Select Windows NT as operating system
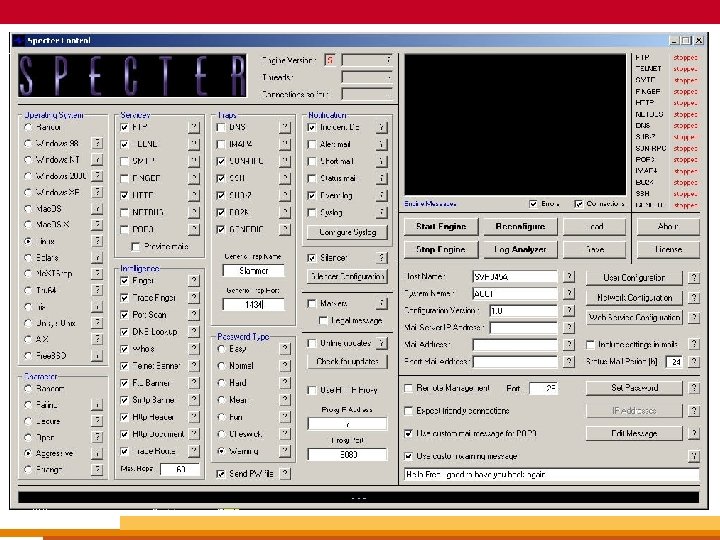Image resolution: width=720 pixels, height=540 pixels. (x=28, y=160)
